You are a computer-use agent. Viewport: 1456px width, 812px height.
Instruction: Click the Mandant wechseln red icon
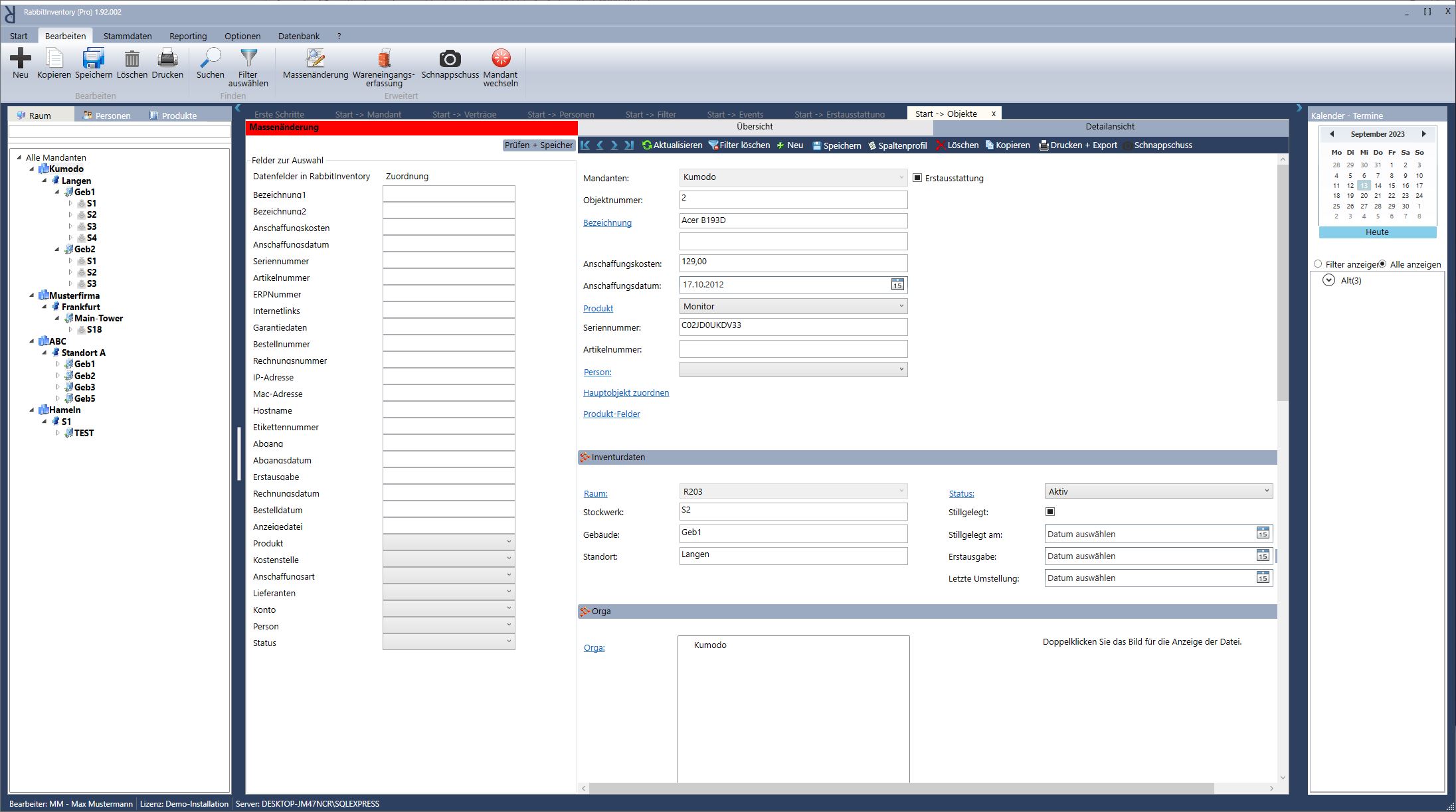[x=500, y=60]
